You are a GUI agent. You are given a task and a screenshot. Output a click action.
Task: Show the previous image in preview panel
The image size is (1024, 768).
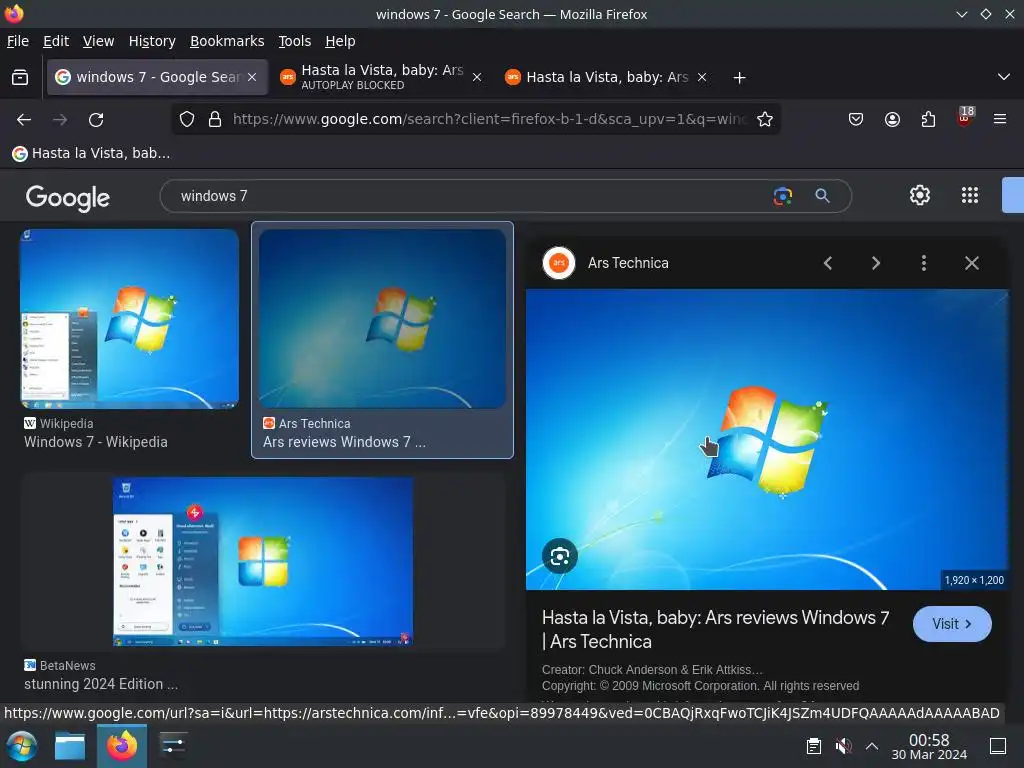828,263
